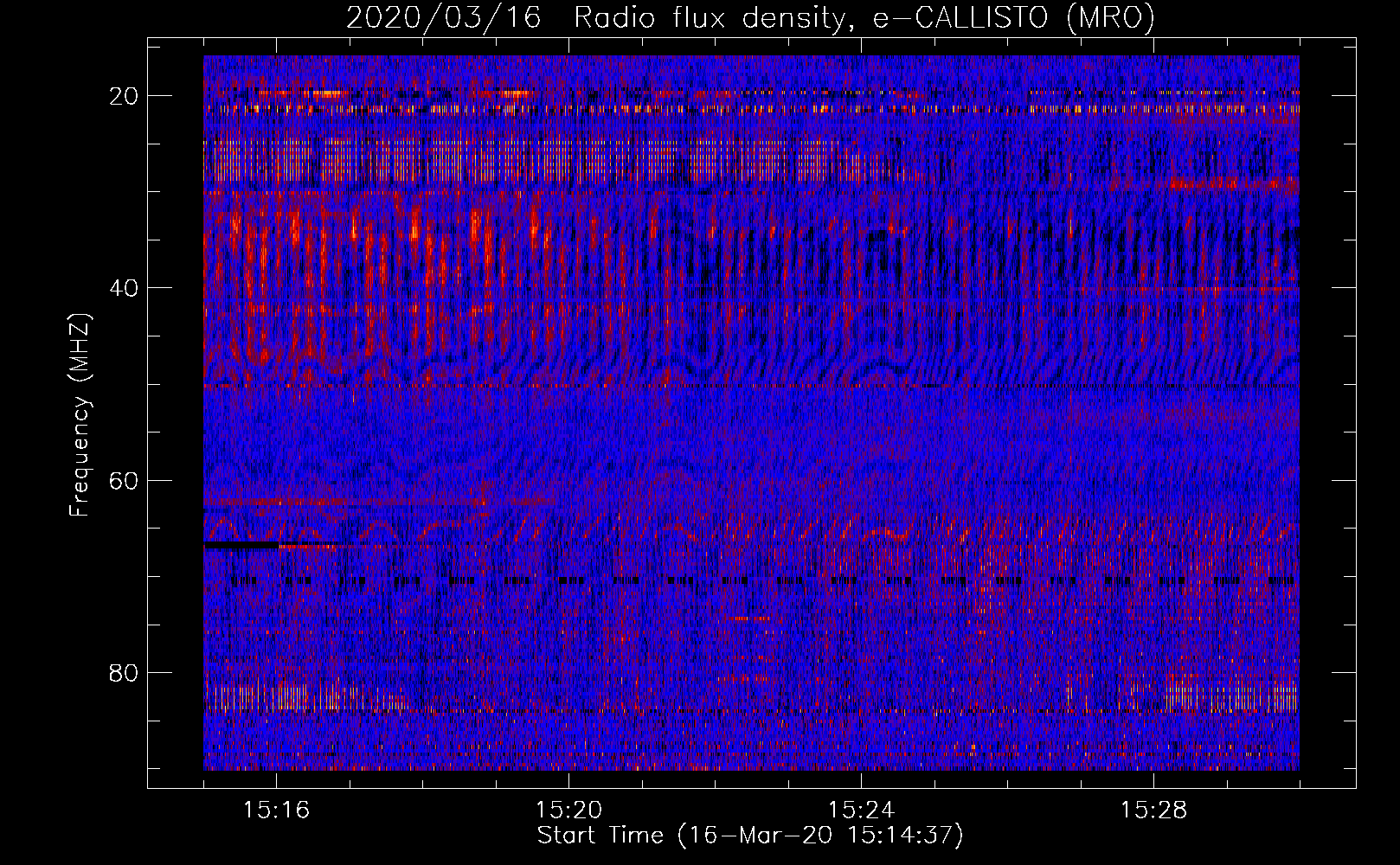The image size is (1400, 865).
Task: Select the 15:24 time tick label
Action: (x=861, y=811)
